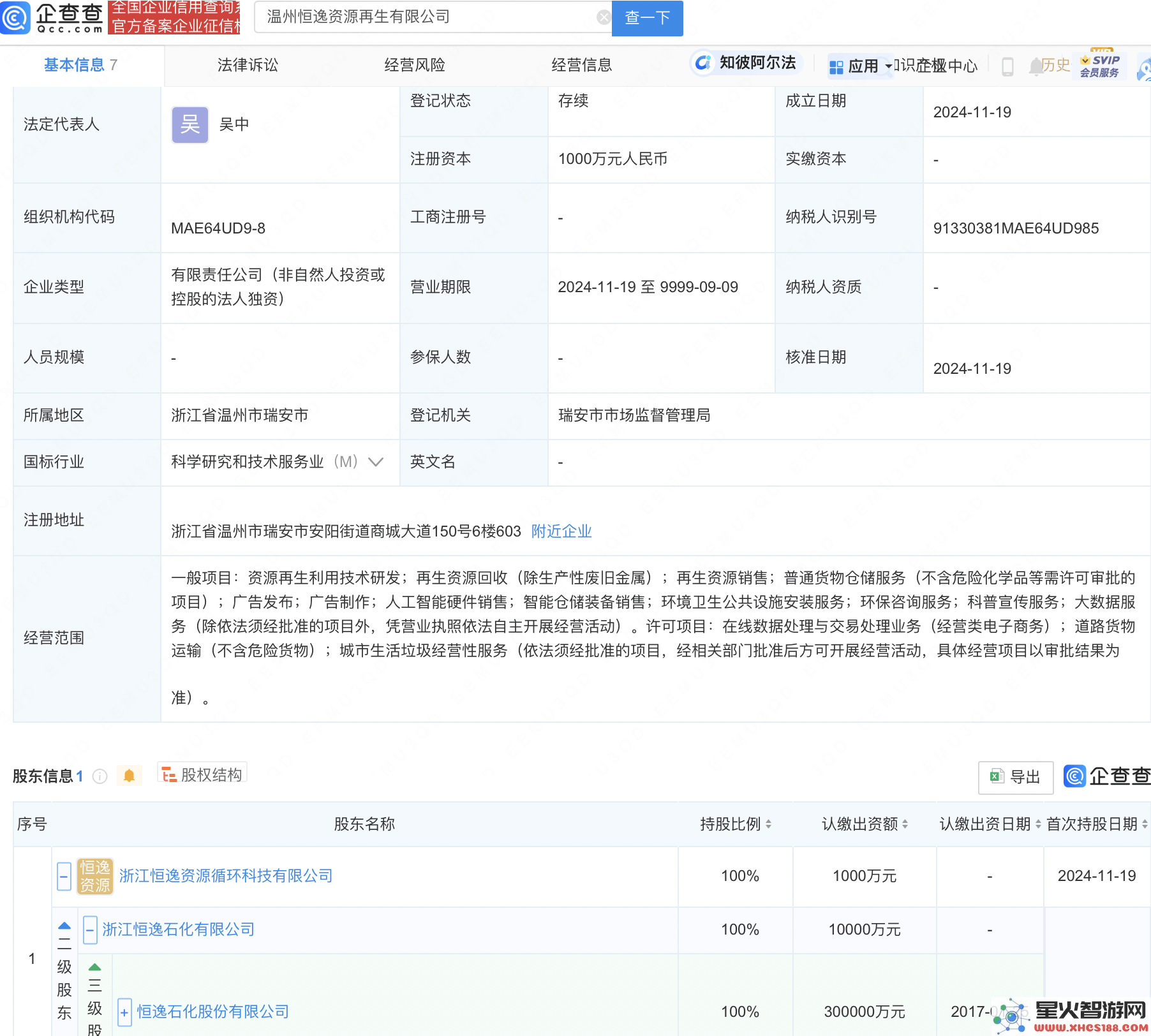Screen dimensions: 1151x1036
Task: Click the 查一下 search button
Action: tap(647, 18)
